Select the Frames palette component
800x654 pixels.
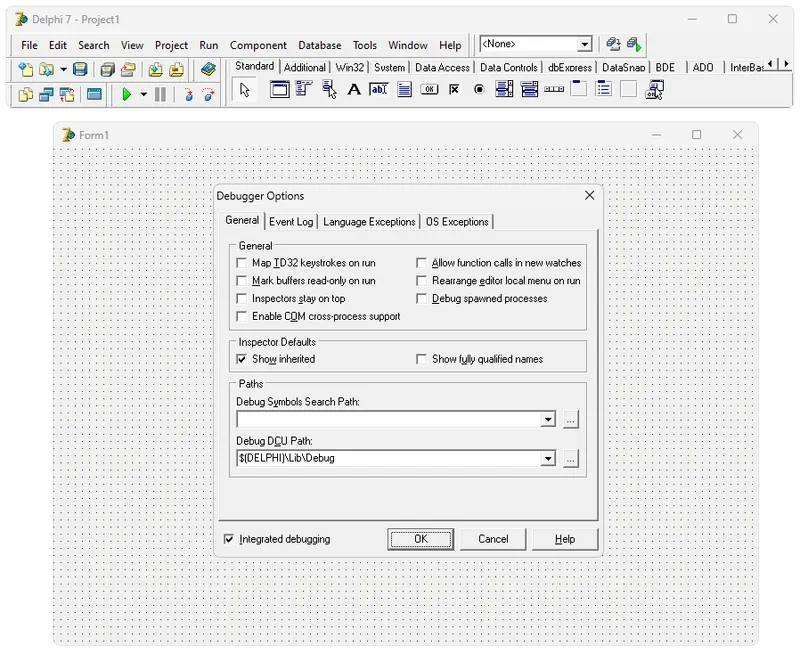(280, 90)
